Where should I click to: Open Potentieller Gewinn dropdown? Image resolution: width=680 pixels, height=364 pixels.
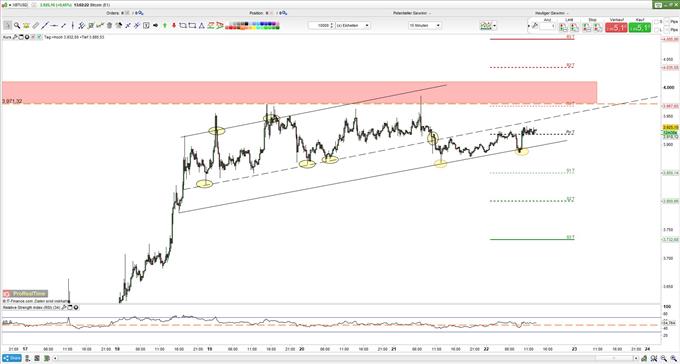(412, 13)
